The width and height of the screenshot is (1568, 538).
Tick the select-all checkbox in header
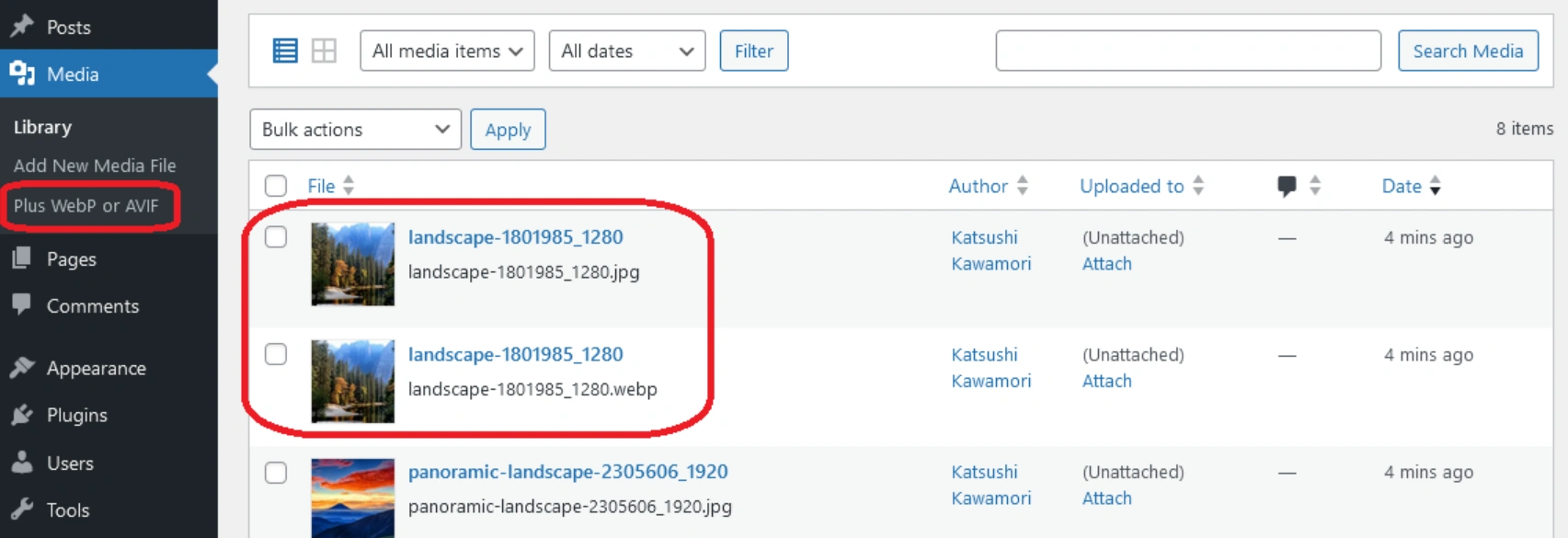point(276,186)
